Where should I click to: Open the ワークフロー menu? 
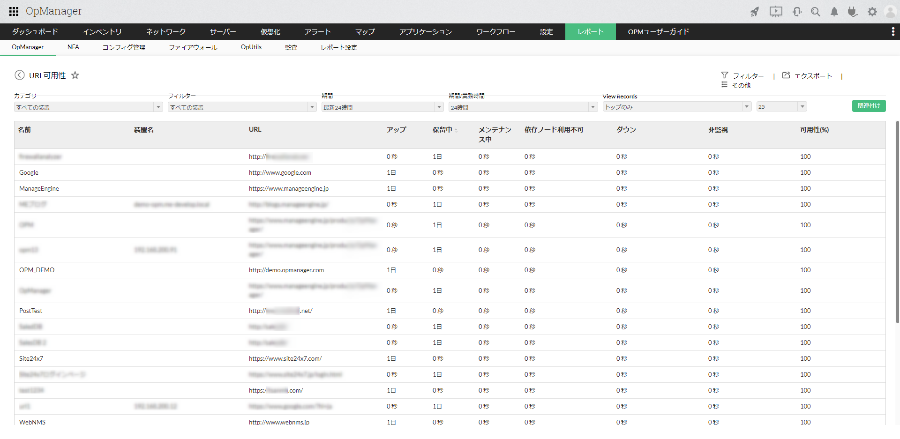[495, 32]
